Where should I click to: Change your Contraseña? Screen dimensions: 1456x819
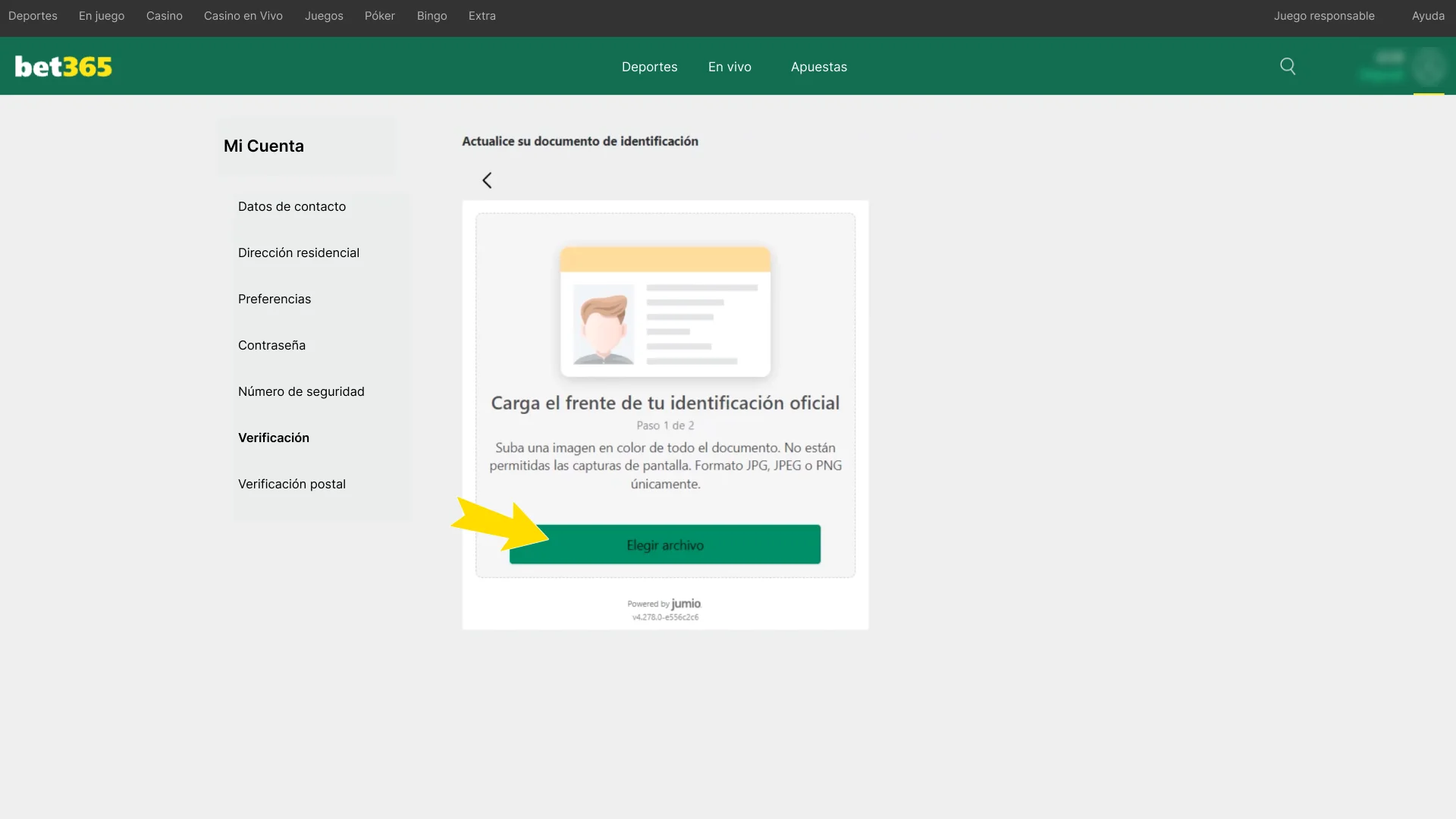click(271, 345)
